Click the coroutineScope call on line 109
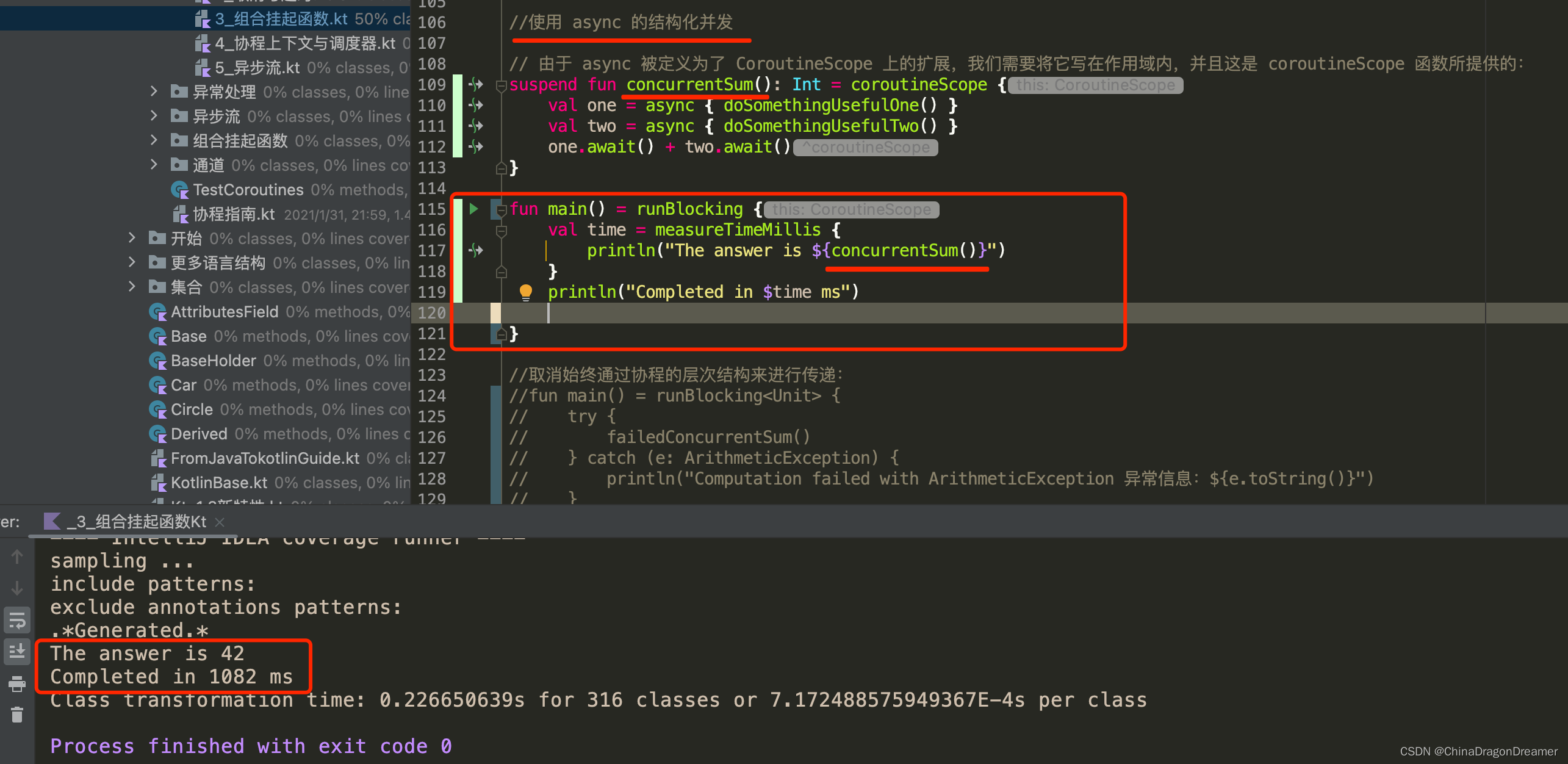Screen dimensions: 1568x764 (919, 84)
